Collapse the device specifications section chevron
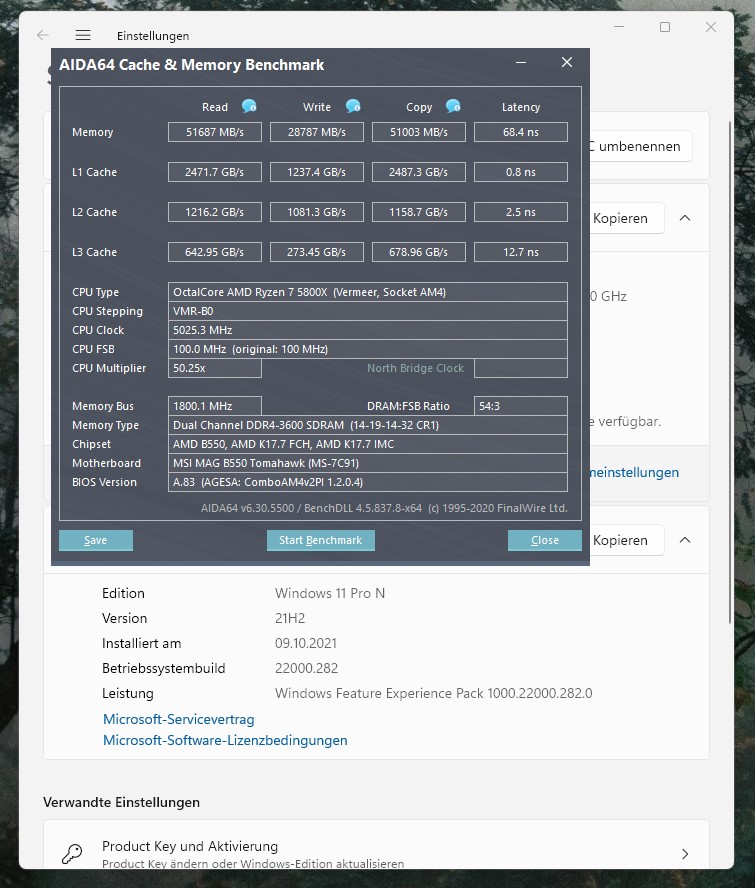Image resolution: width=755 pixels, height=888 pixels. click(685, 218)
